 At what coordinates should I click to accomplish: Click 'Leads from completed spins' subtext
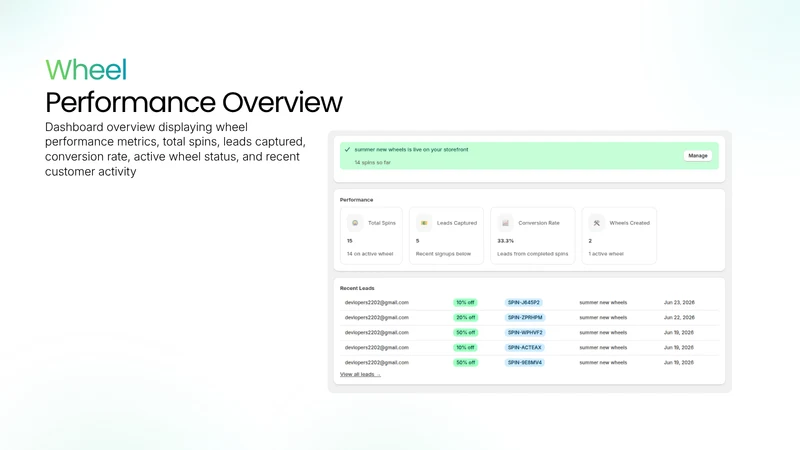click(x=533, y=254)
